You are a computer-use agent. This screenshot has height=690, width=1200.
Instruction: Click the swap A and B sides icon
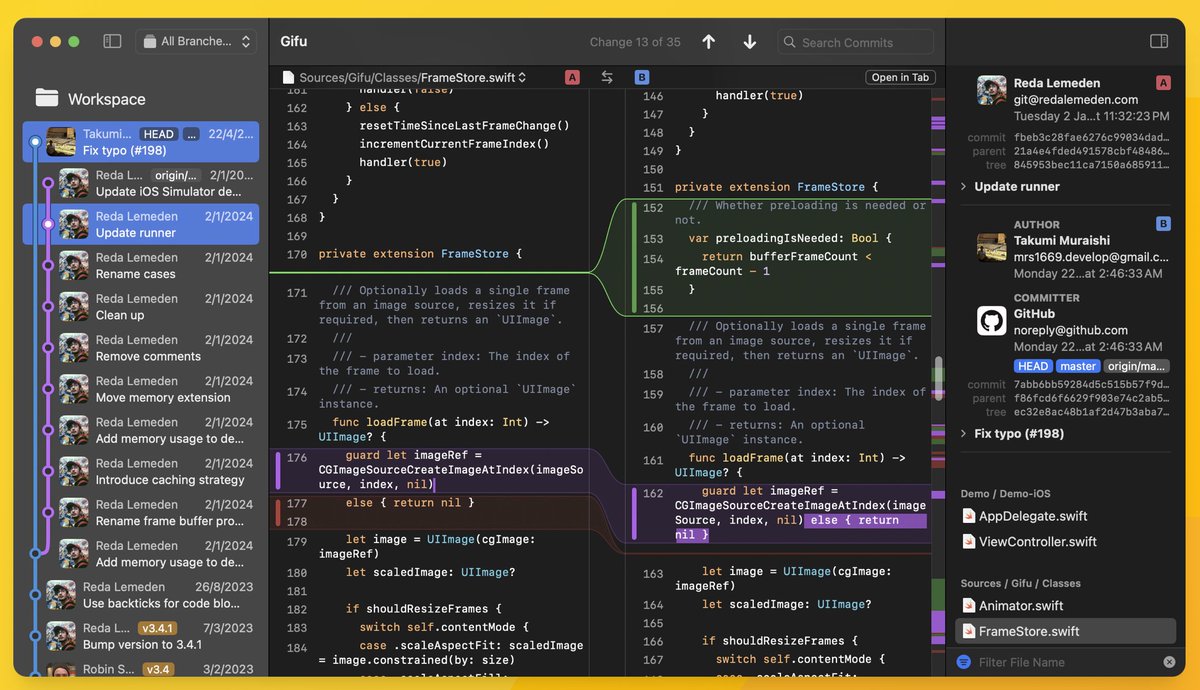(607, 77)
